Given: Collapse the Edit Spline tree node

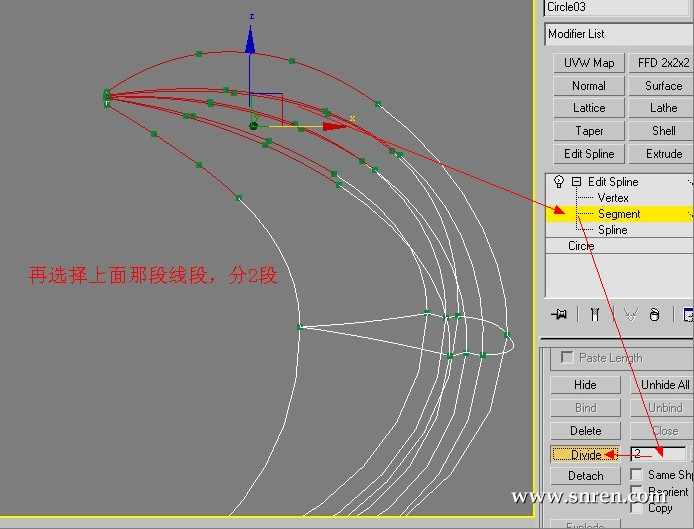Looking at the screenshot, I should [576, 181].
